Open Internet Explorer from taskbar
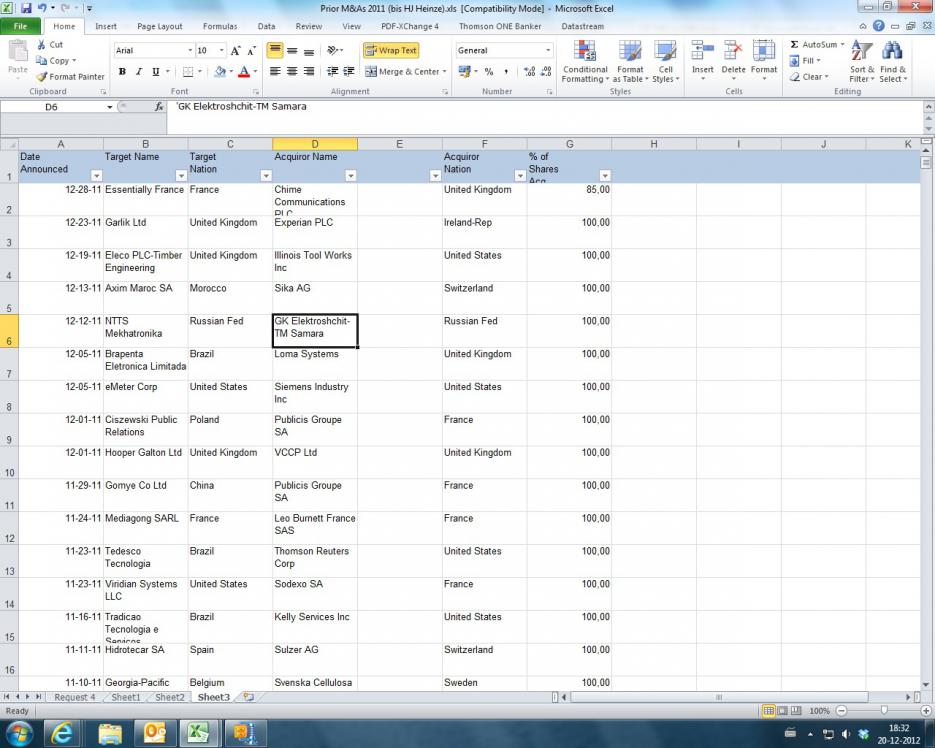This screenshot has height=748, width=935. 61,733
